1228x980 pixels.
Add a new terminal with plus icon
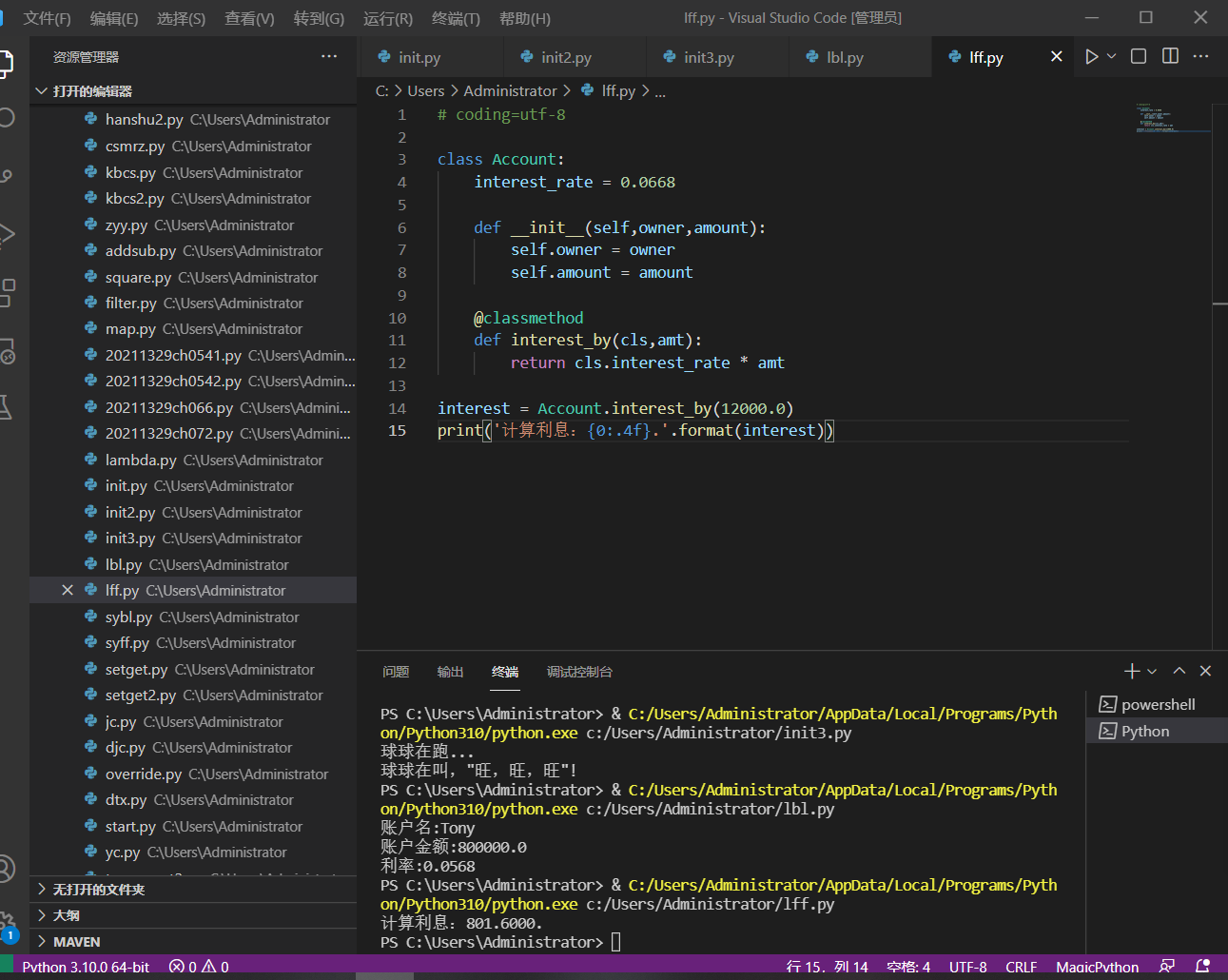pyautogui.click(x=1131, y=671)
